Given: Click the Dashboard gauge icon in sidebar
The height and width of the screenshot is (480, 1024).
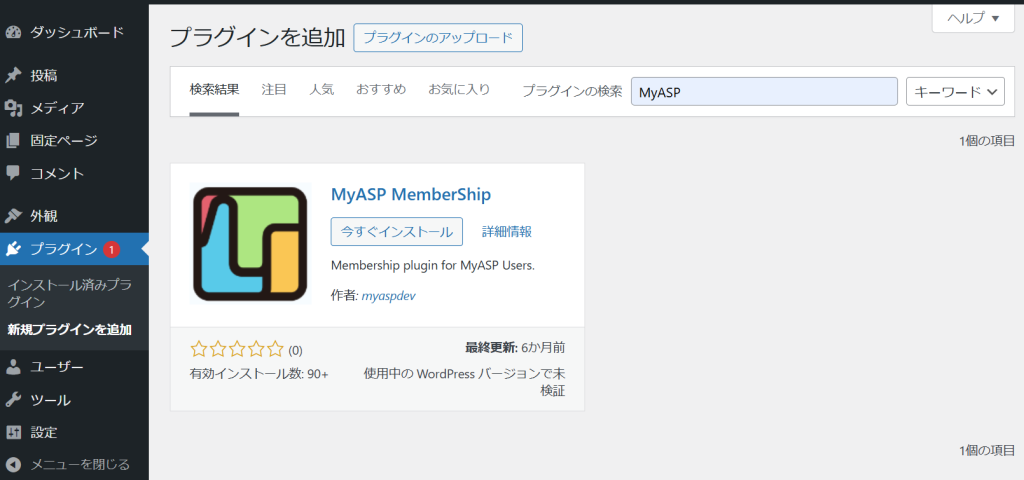Looking at the screenshot, I should [13, 32].
